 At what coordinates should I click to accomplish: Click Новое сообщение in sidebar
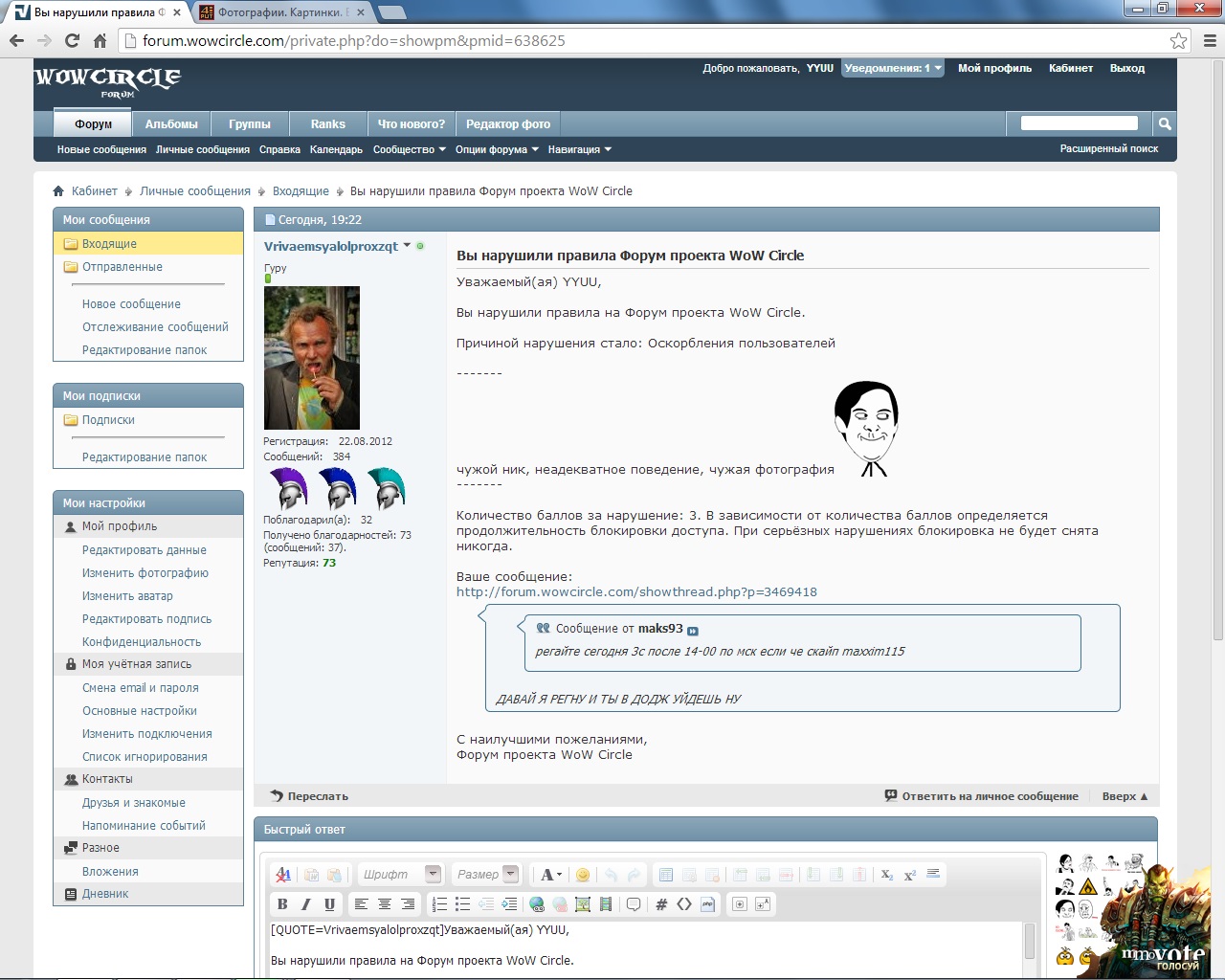[x=131, y=304]
